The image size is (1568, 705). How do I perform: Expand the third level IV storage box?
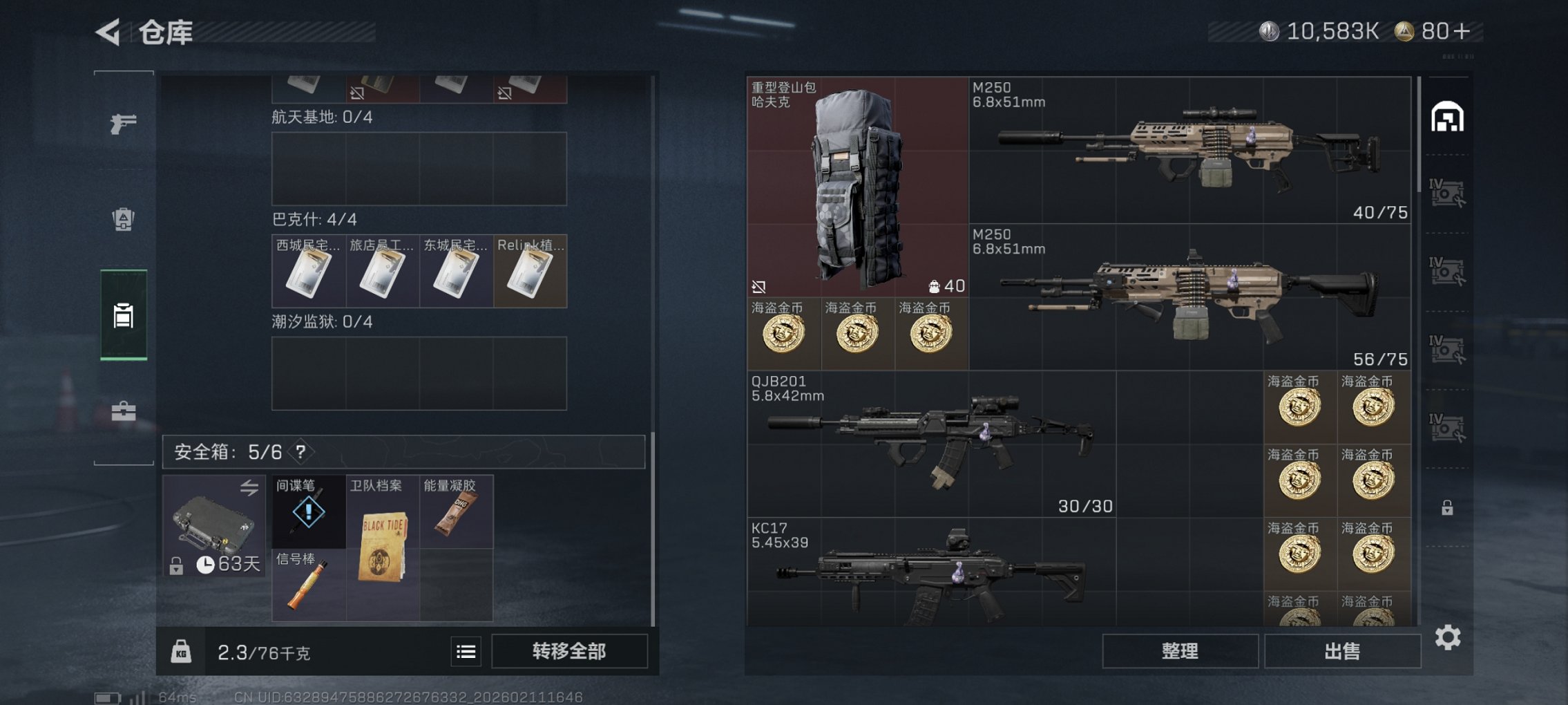[x=1447, y=350]
